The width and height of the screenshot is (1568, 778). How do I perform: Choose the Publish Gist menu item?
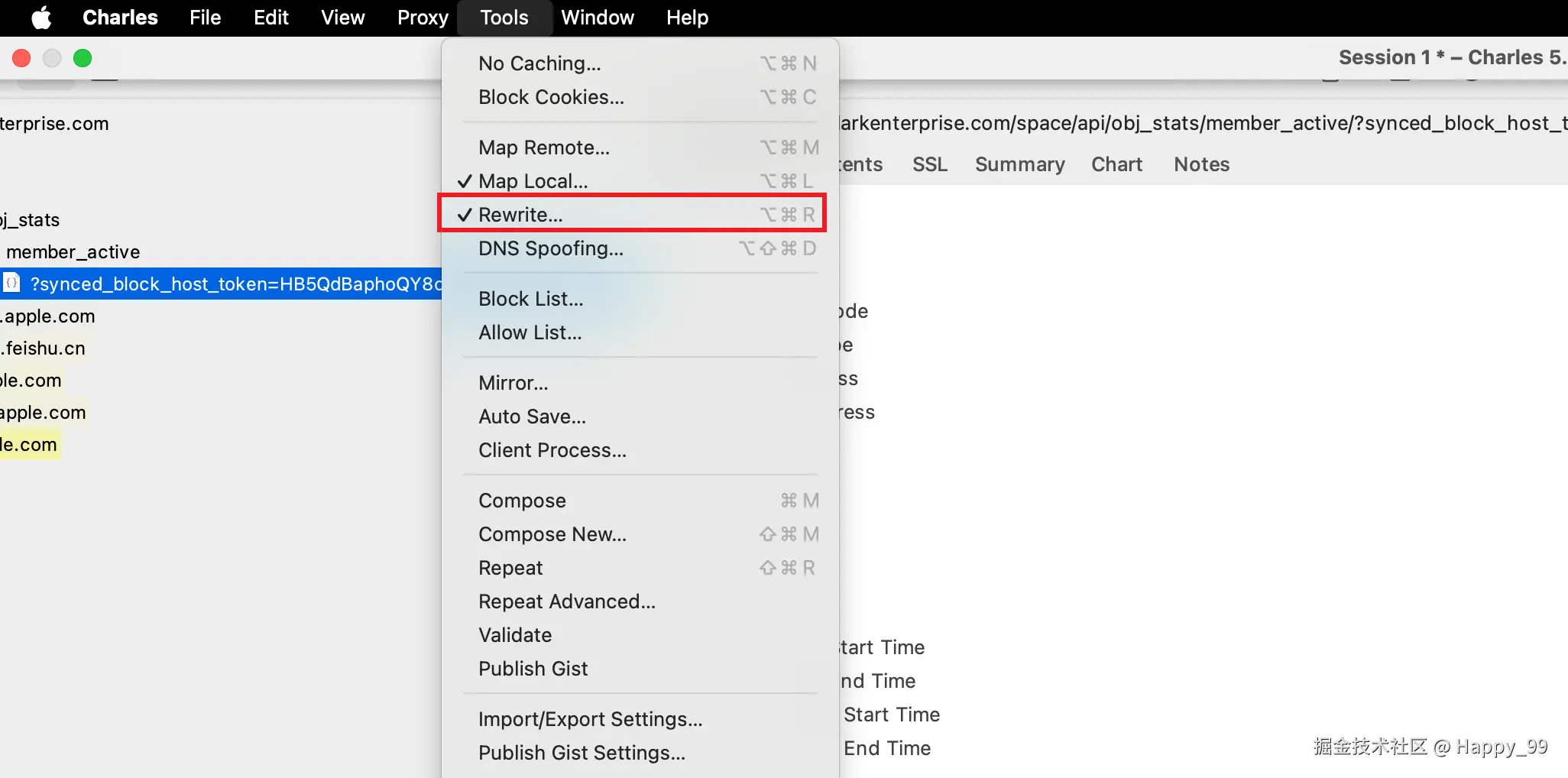[x=640, y=669]
